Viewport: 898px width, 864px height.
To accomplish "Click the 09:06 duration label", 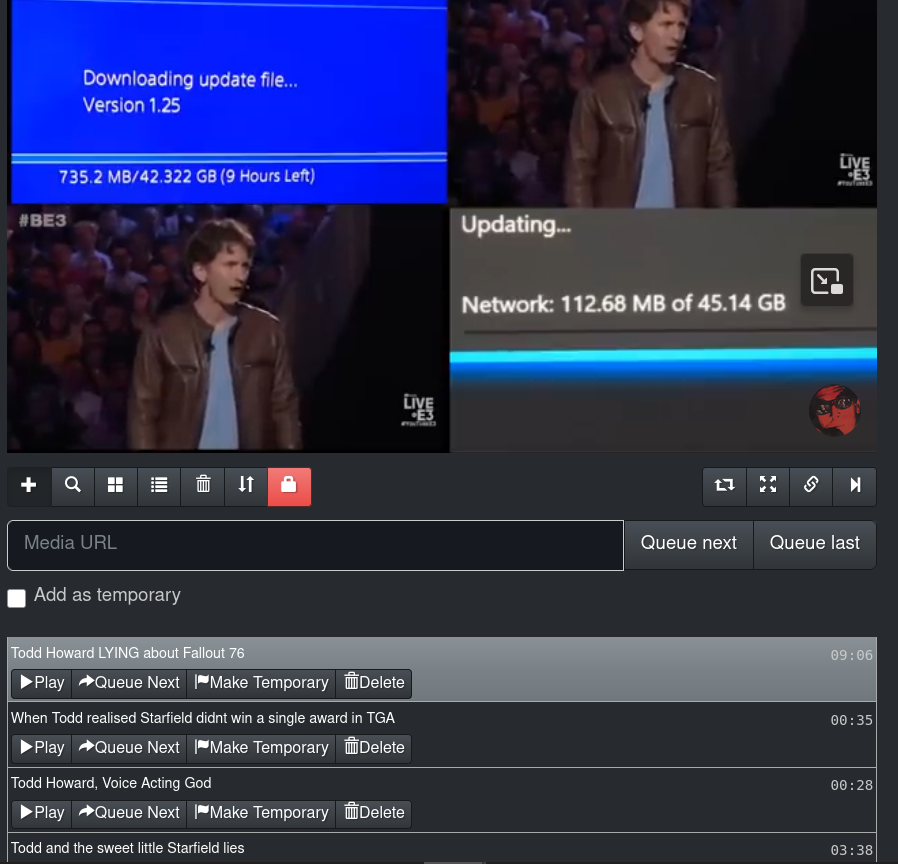I will 852,655.
